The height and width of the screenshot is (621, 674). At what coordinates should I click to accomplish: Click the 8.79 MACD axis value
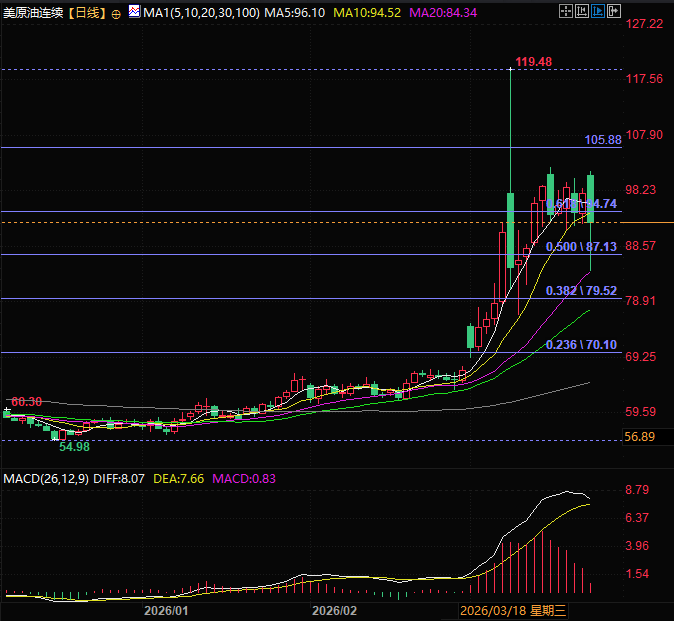pos(637,490)
